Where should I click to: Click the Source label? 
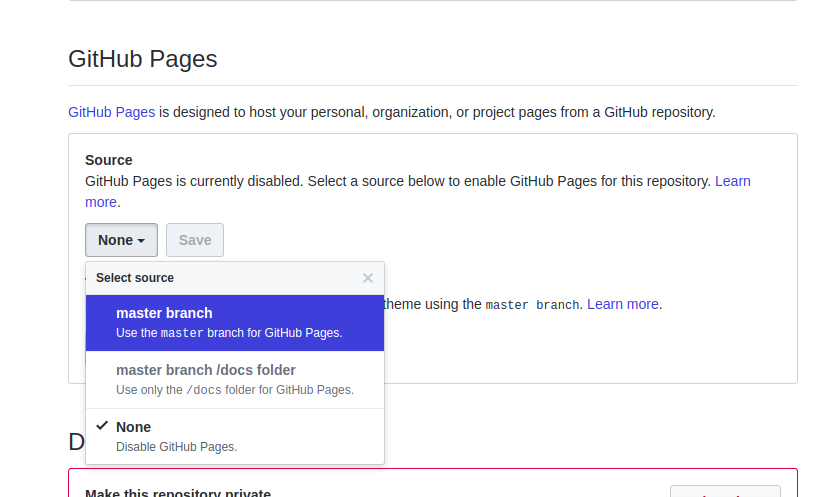click(x=109, y=160)
